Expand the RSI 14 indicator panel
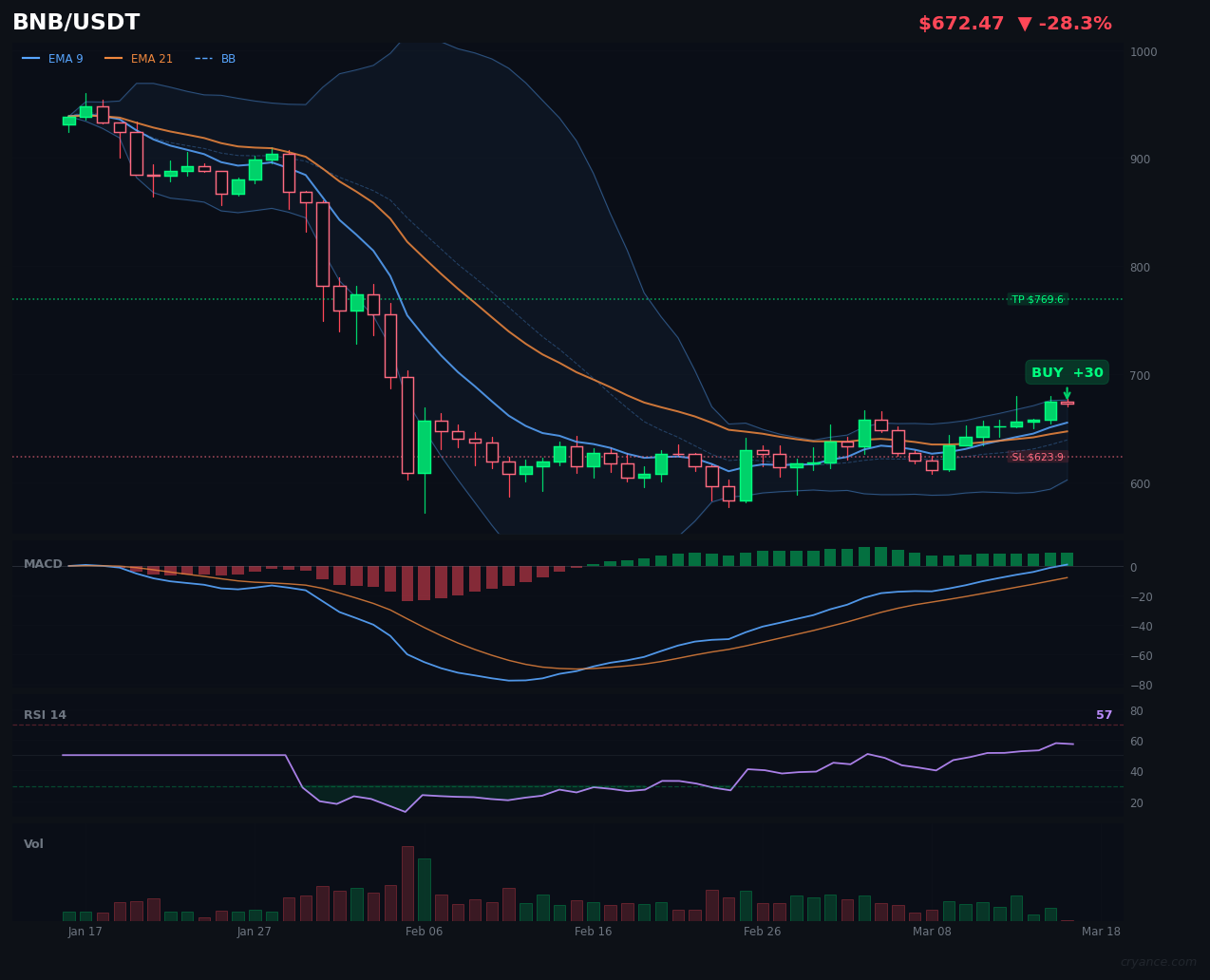 [45, 714]
